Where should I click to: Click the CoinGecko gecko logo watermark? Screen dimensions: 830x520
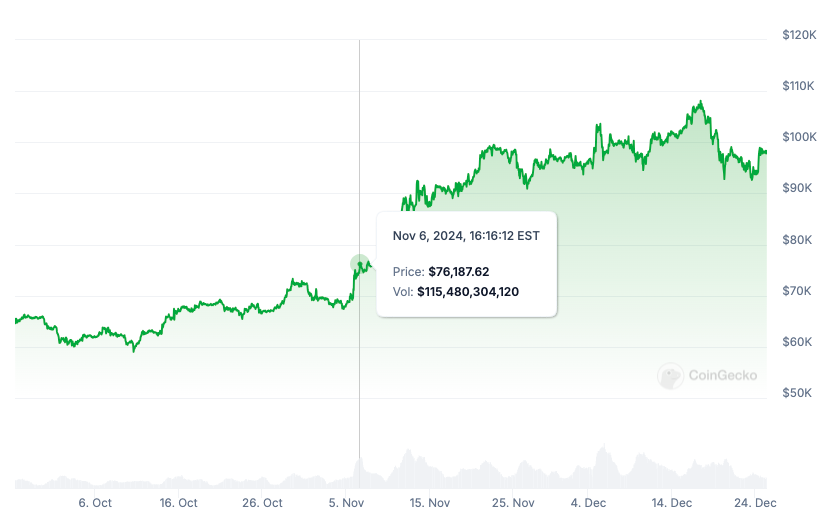[671, 376]
